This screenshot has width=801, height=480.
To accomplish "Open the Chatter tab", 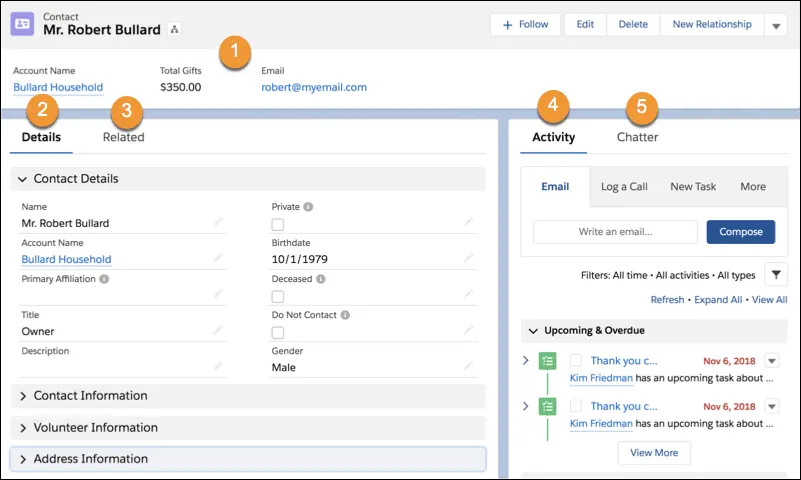I will pyautogui.click(x=637, y=137).
